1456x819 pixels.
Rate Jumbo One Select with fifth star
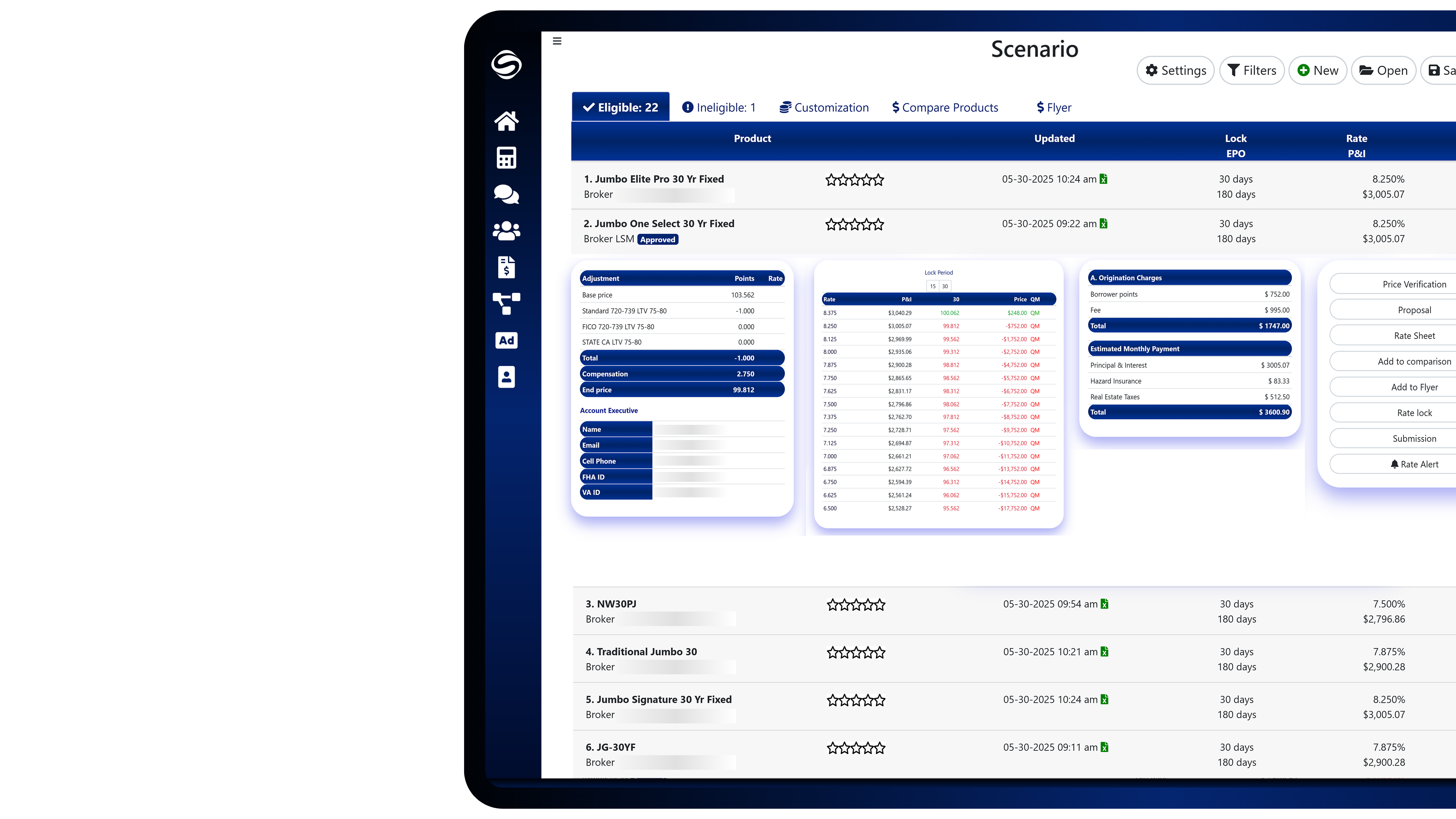[878, 225]
